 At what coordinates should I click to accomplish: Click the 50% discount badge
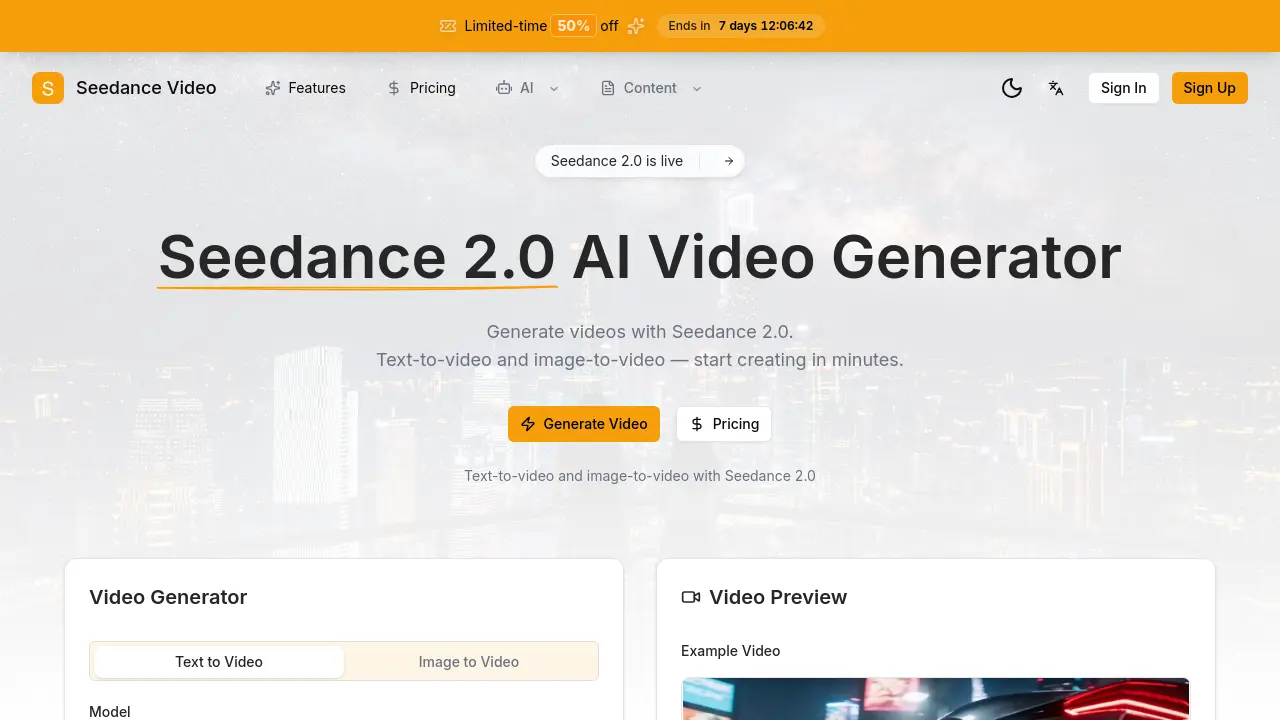pos(574,26)
